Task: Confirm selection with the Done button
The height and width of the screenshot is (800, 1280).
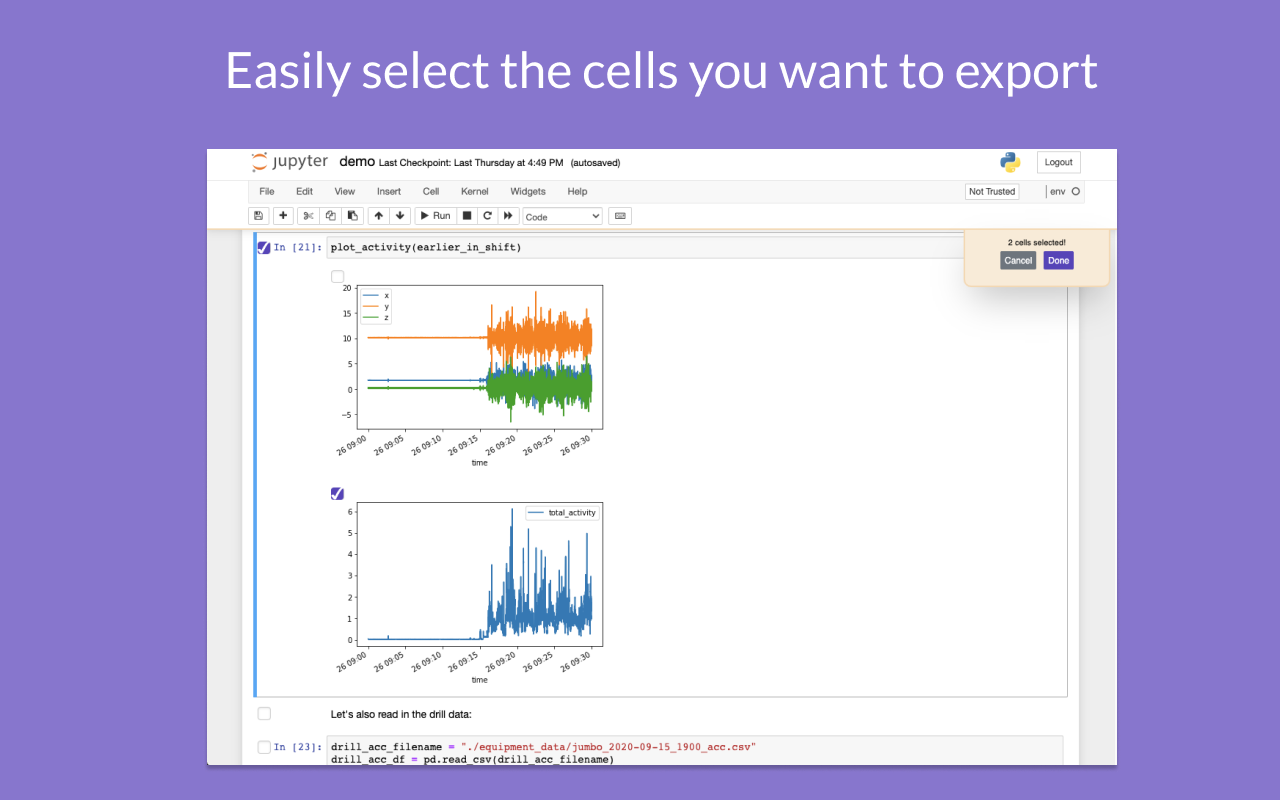Action: (1059, 260)
